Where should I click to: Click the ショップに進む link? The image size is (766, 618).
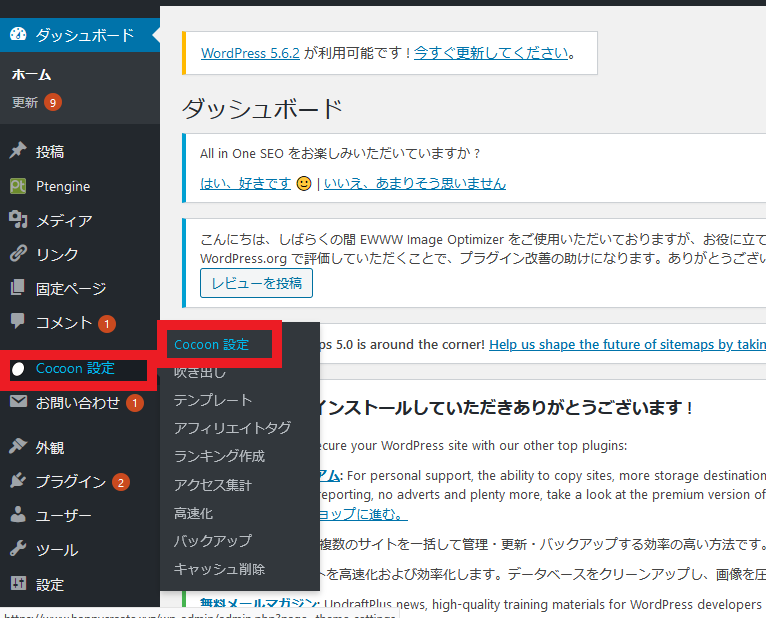tap(363, 514)
